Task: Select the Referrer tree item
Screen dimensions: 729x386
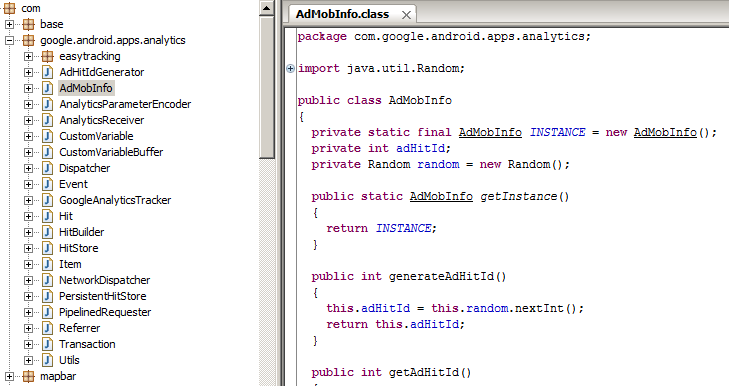Action: [80, 328]
